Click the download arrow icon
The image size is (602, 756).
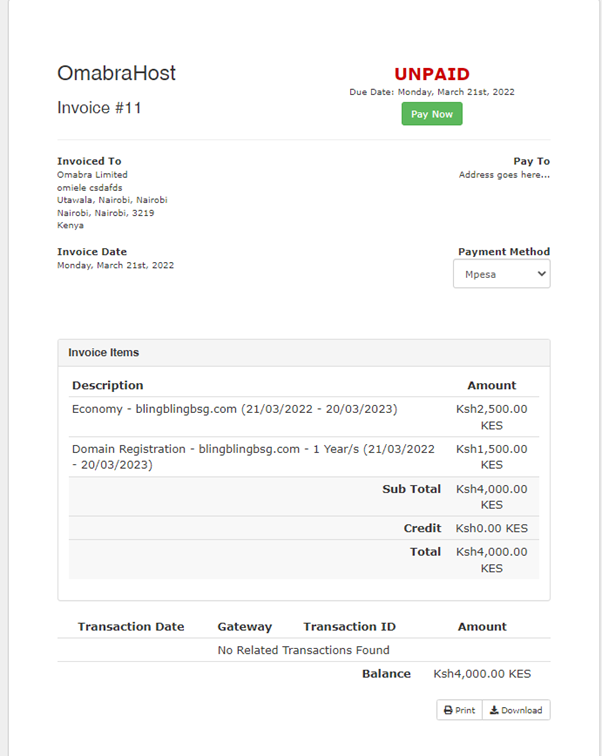pos(494,710)
